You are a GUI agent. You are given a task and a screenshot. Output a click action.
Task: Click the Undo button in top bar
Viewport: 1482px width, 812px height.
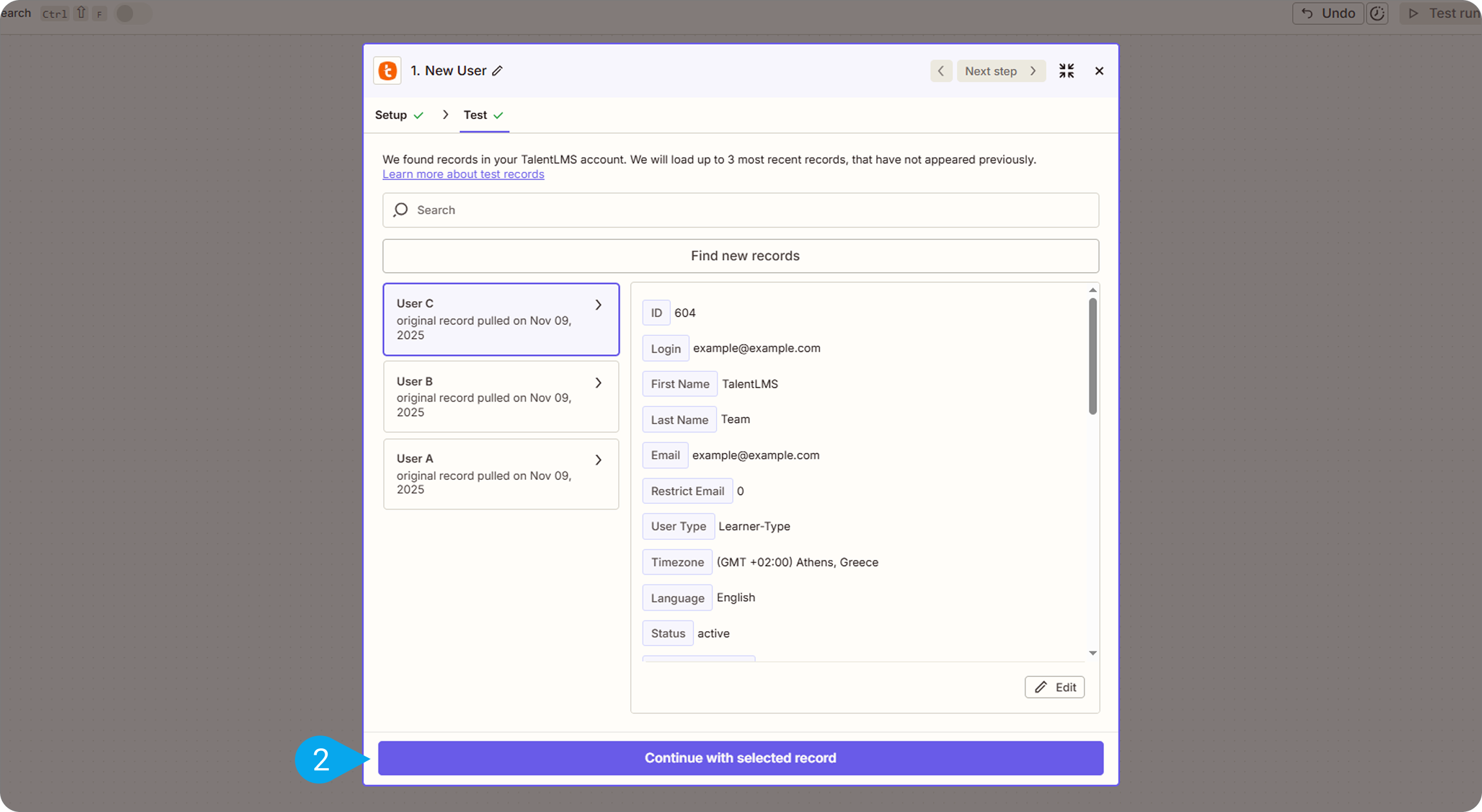1327,14
